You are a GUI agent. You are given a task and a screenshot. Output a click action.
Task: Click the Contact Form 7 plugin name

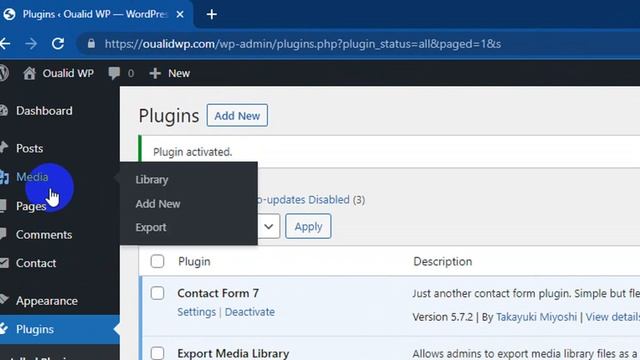[218, 293]
